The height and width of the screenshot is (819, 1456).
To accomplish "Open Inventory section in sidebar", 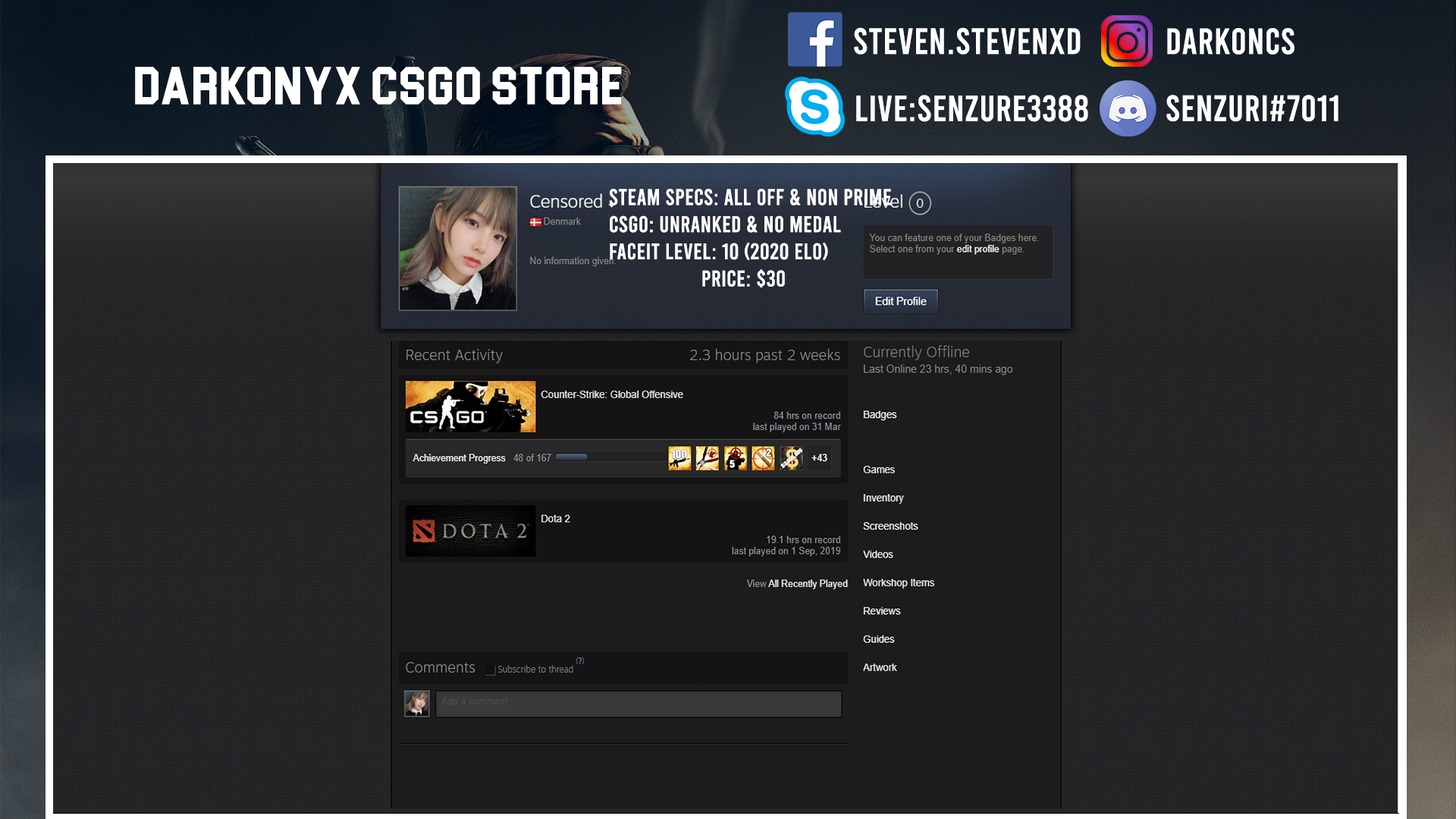I will tap(883, 497).
